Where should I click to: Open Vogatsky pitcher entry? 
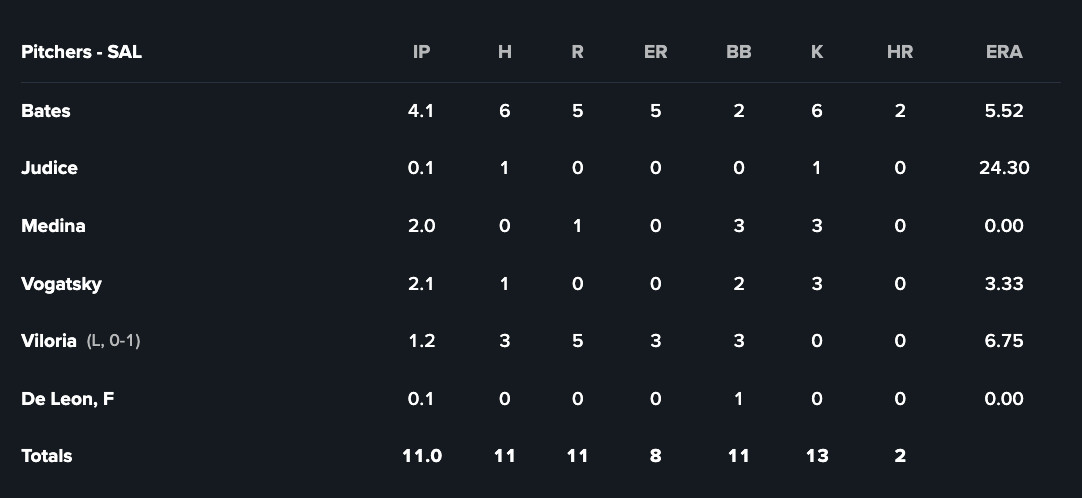[x=61, y=284]
